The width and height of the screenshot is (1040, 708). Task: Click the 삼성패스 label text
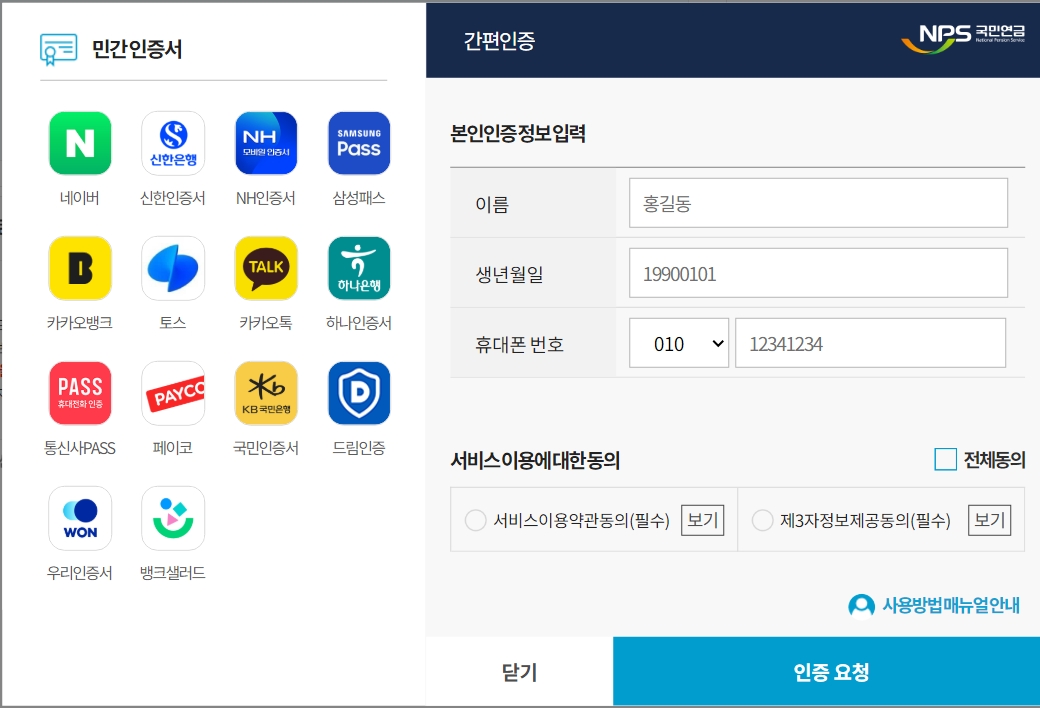[359, 198]
